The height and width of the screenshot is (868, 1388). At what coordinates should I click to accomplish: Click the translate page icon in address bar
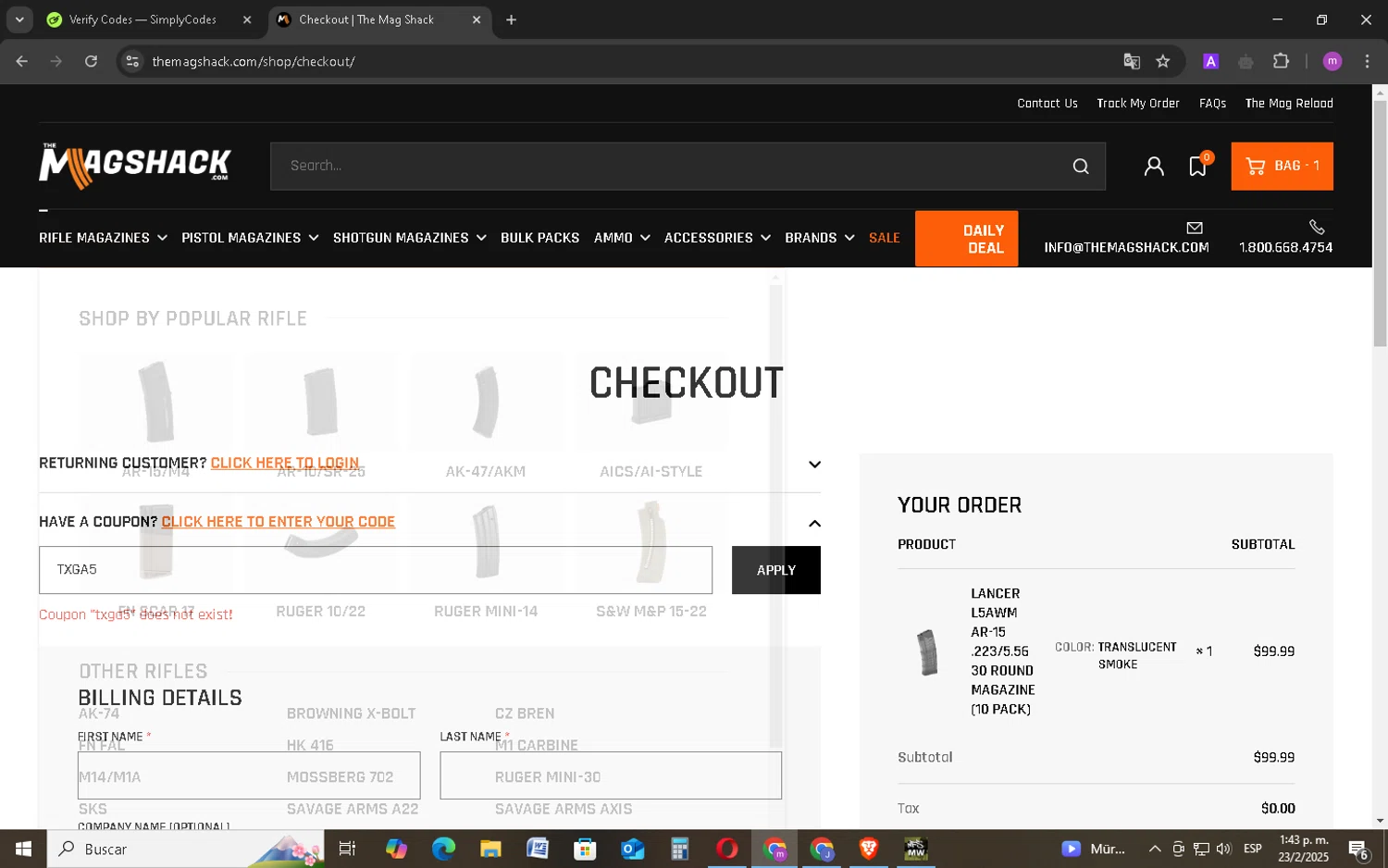(1132, 61)
